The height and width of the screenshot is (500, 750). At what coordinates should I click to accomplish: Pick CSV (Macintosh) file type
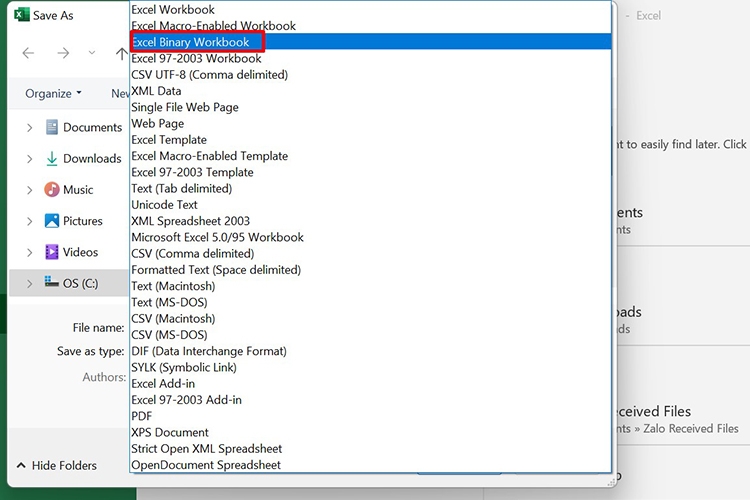pyautogui.click(x=370, y=319)
